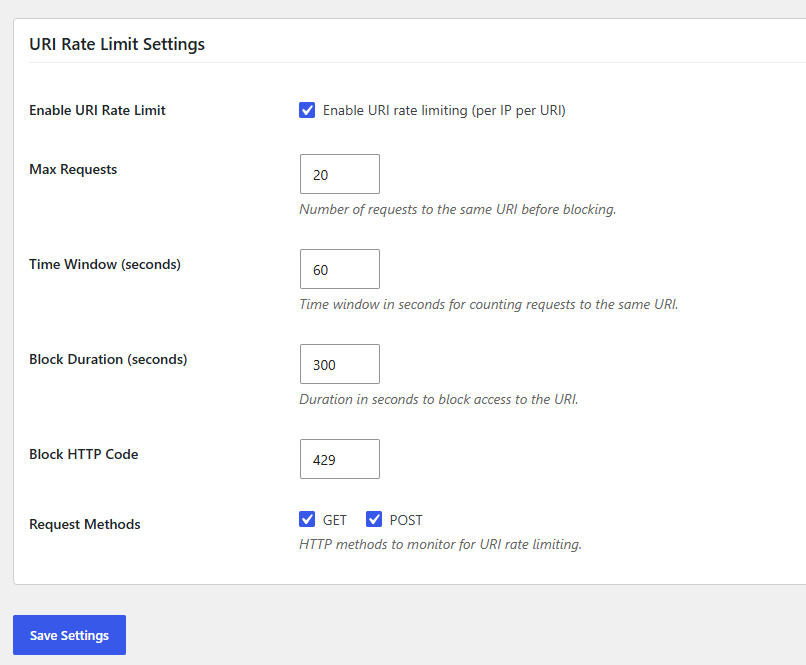Click the Max Requests help description
Image resolution: width=806 pixels, height=665 pixels.
[x=457, y=210]
